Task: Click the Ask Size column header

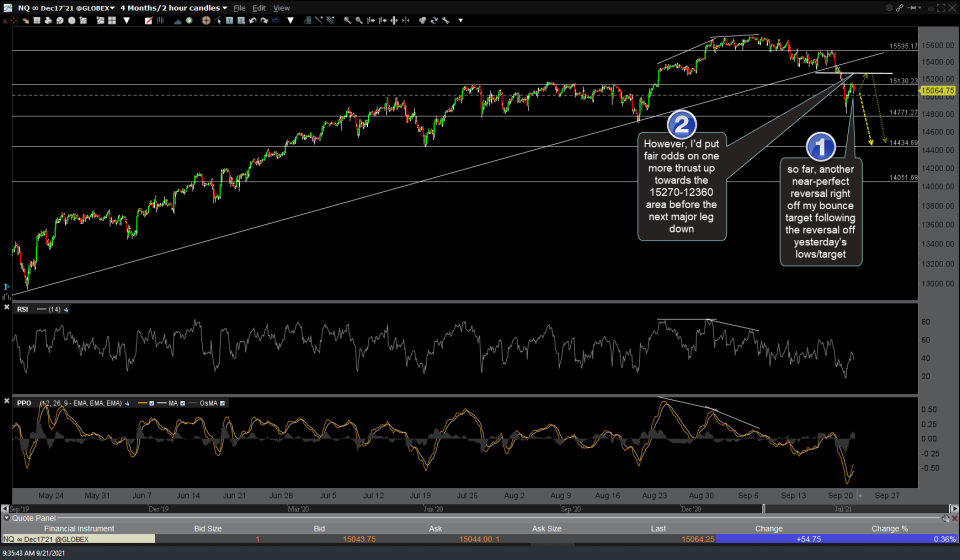Action: (546, 528)
